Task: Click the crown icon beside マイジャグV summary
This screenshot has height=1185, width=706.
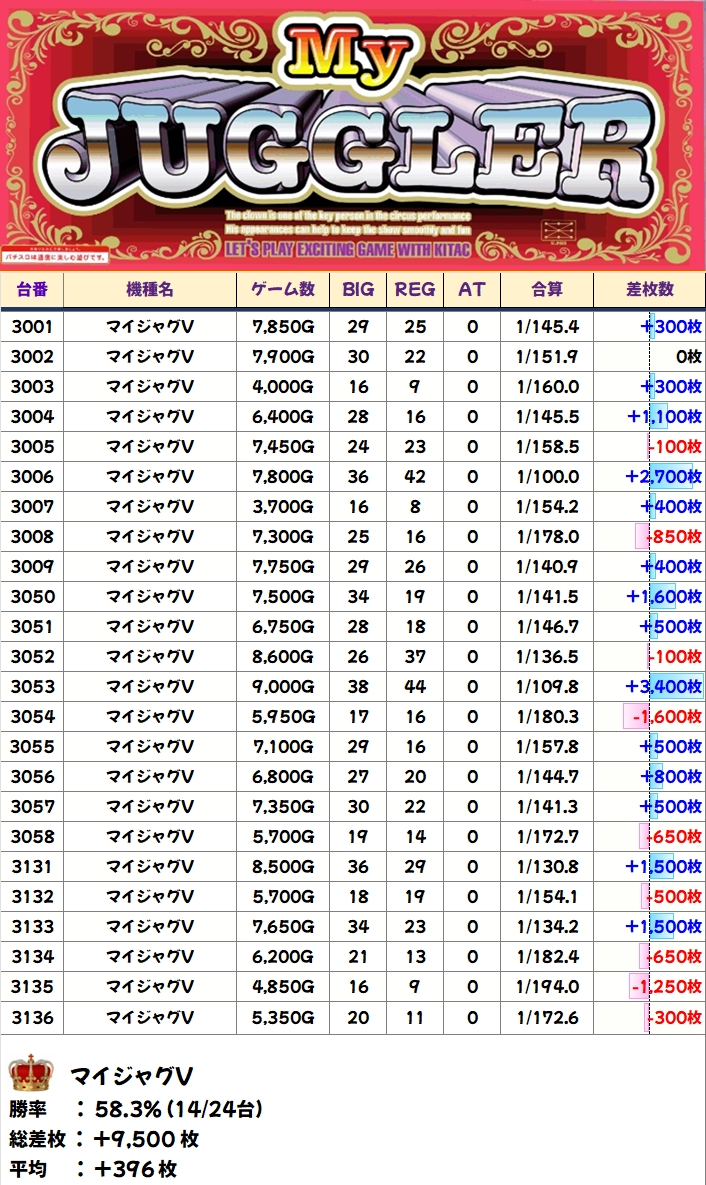Action: [31, 1073]
